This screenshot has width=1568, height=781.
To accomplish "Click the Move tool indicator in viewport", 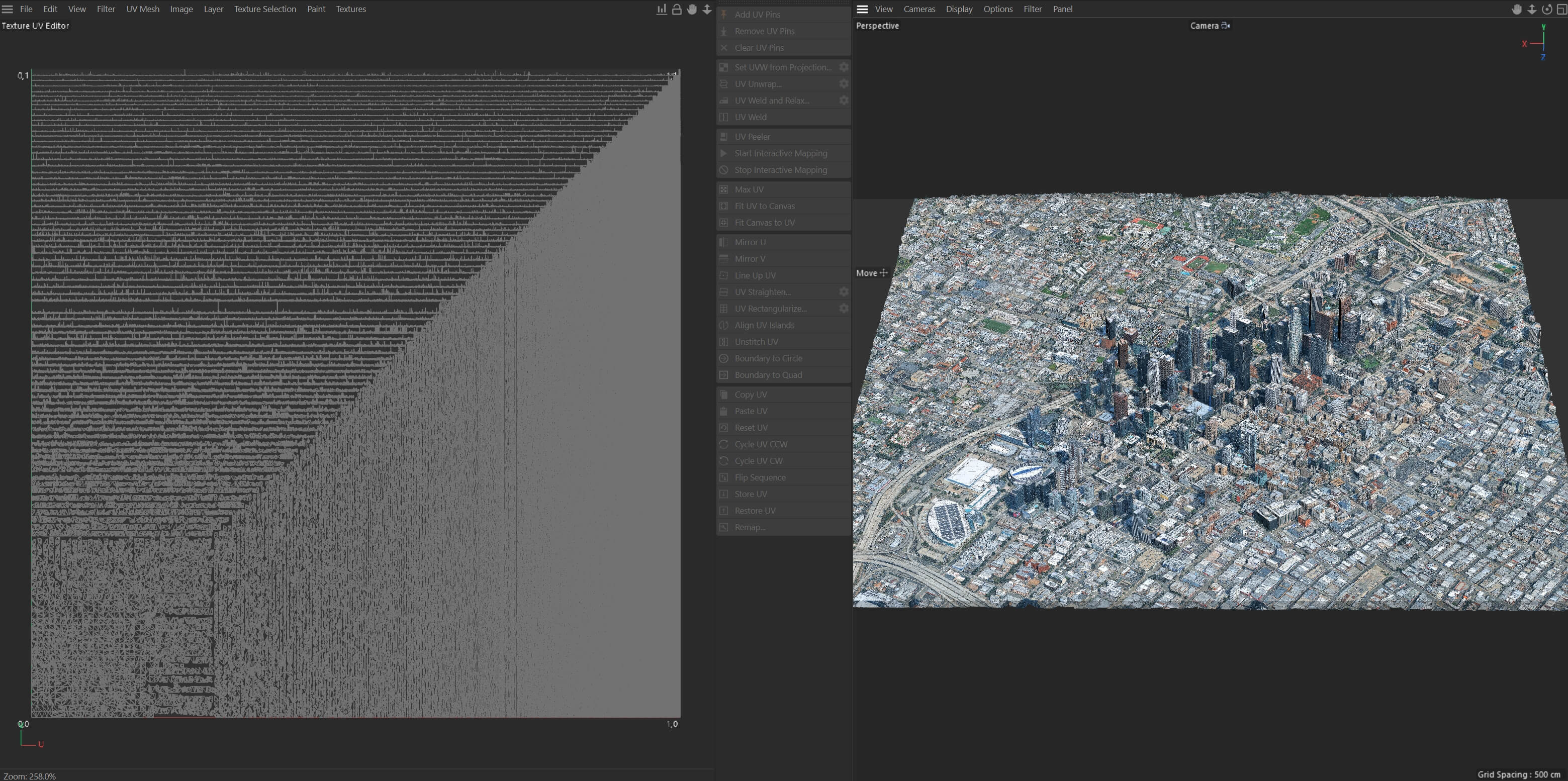I will point(872,273).
